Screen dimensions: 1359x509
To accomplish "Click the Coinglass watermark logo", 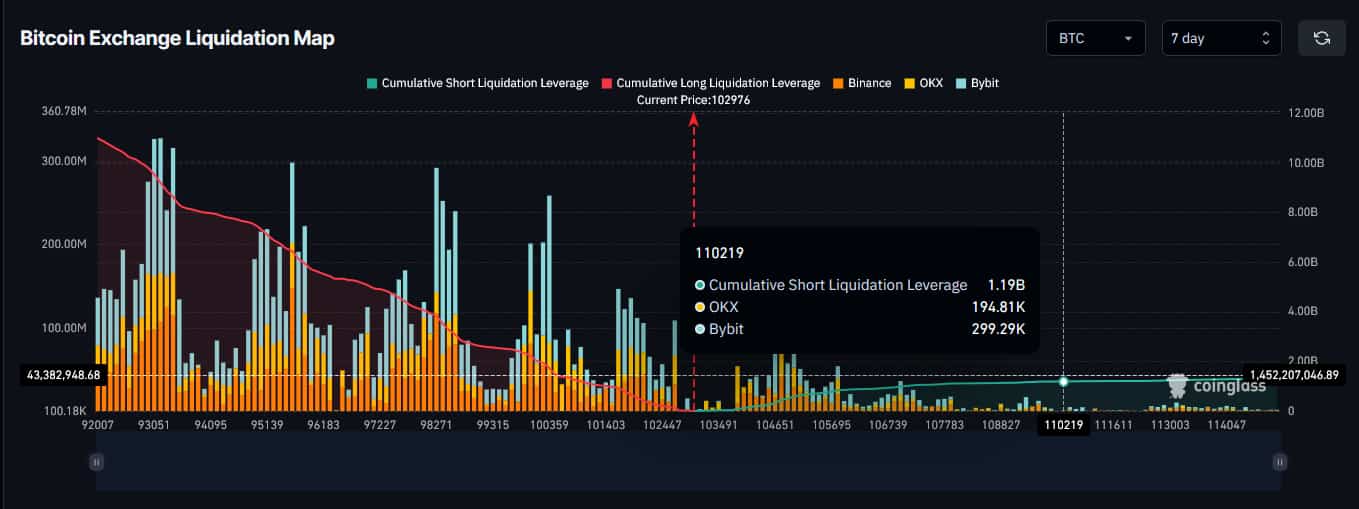I will coord(1217,385).
